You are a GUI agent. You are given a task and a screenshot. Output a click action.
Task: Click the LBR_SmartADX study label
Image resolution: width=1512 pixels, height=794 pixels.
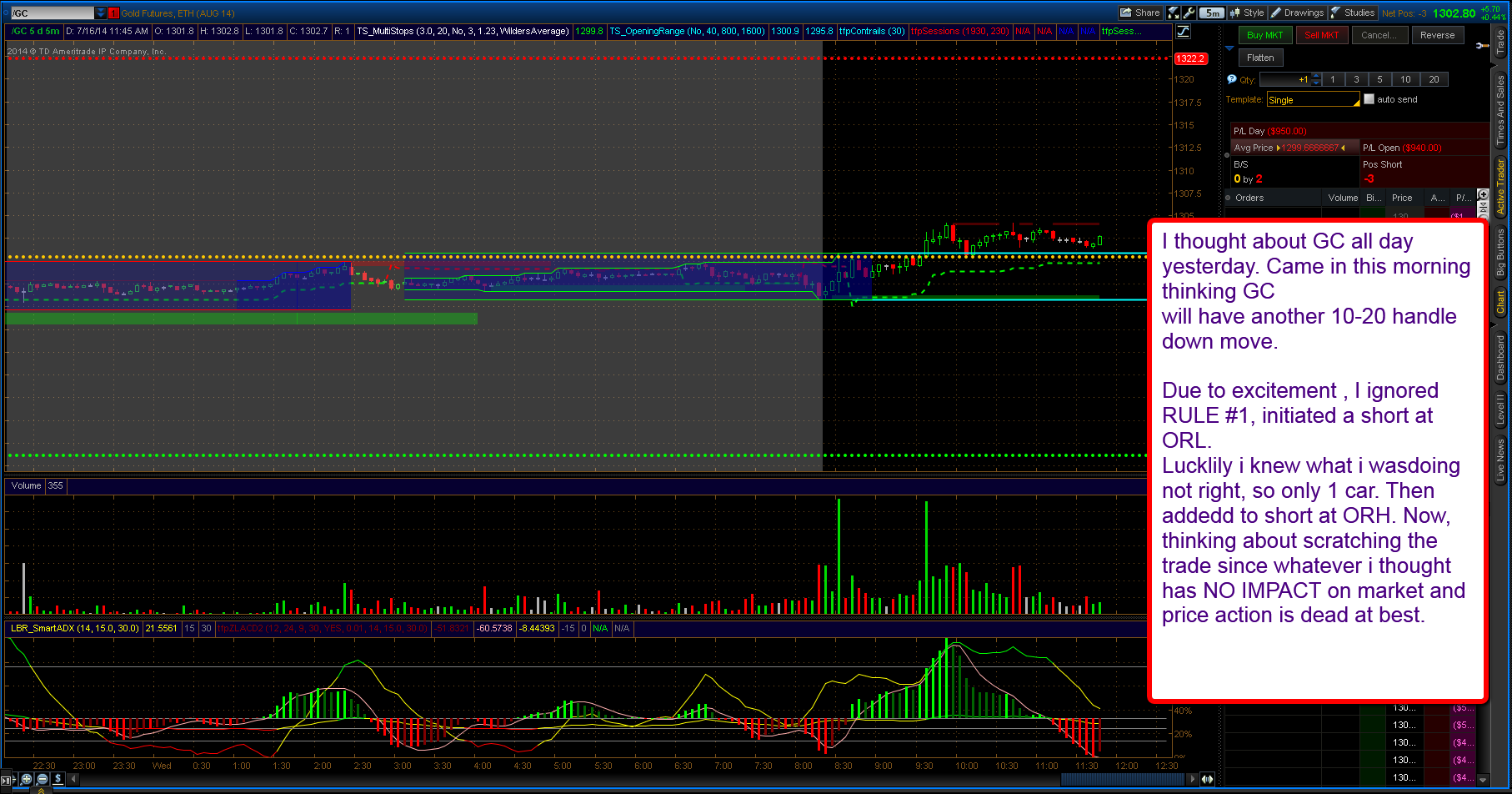point(75,628)
